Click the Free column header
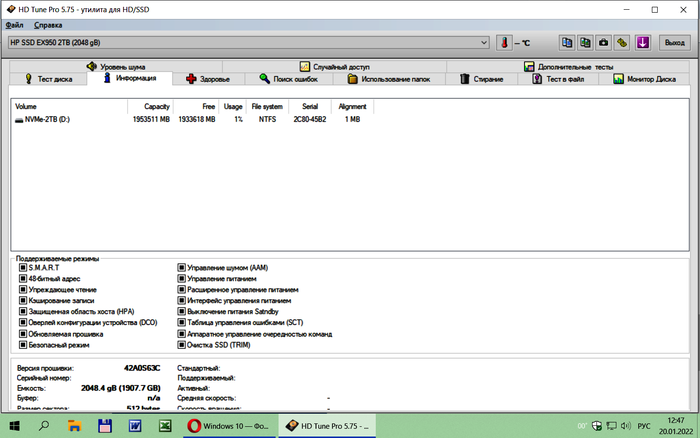The height and width of the screenshot is (438, 700). pos(196,106)
